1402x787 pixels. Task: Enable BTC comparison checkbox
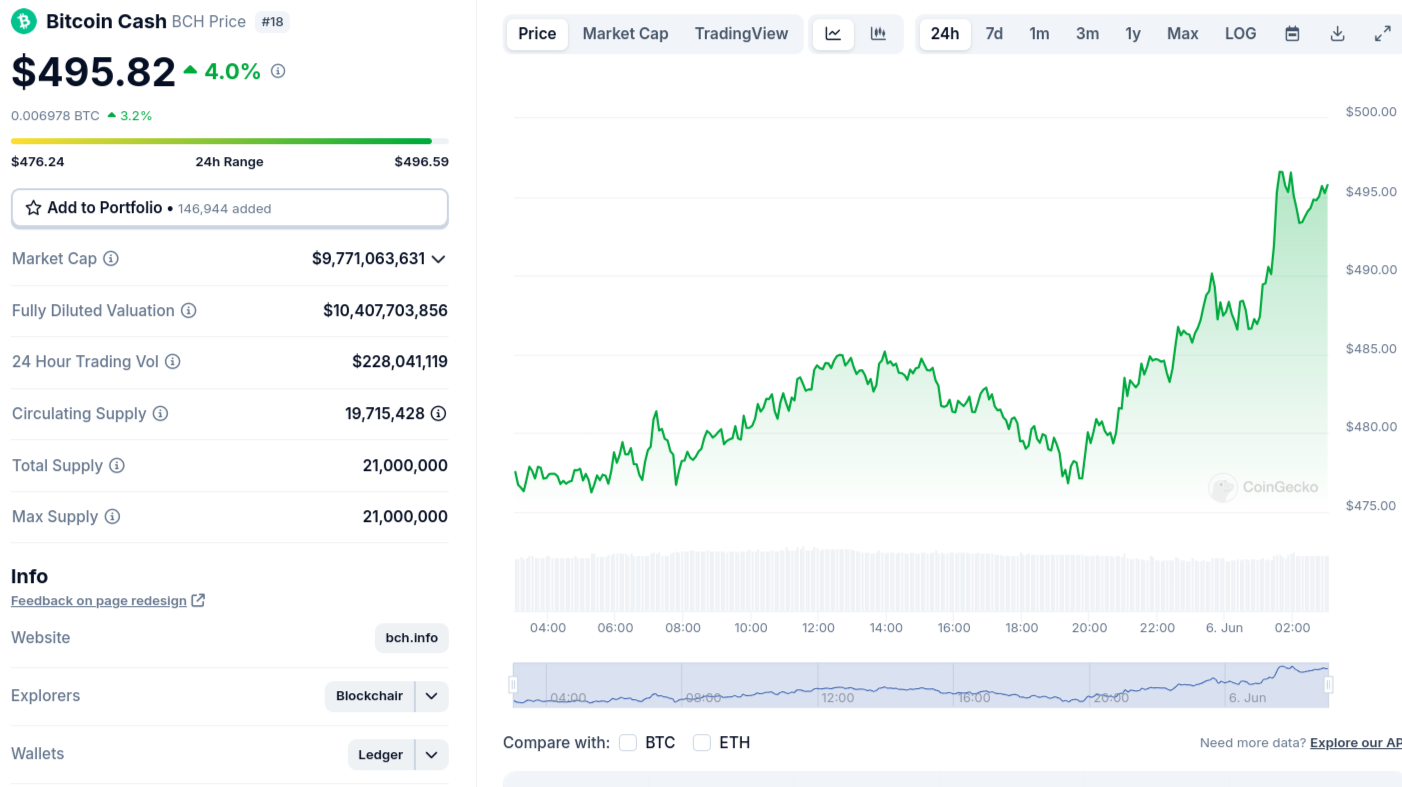click(x=628, y=742)
